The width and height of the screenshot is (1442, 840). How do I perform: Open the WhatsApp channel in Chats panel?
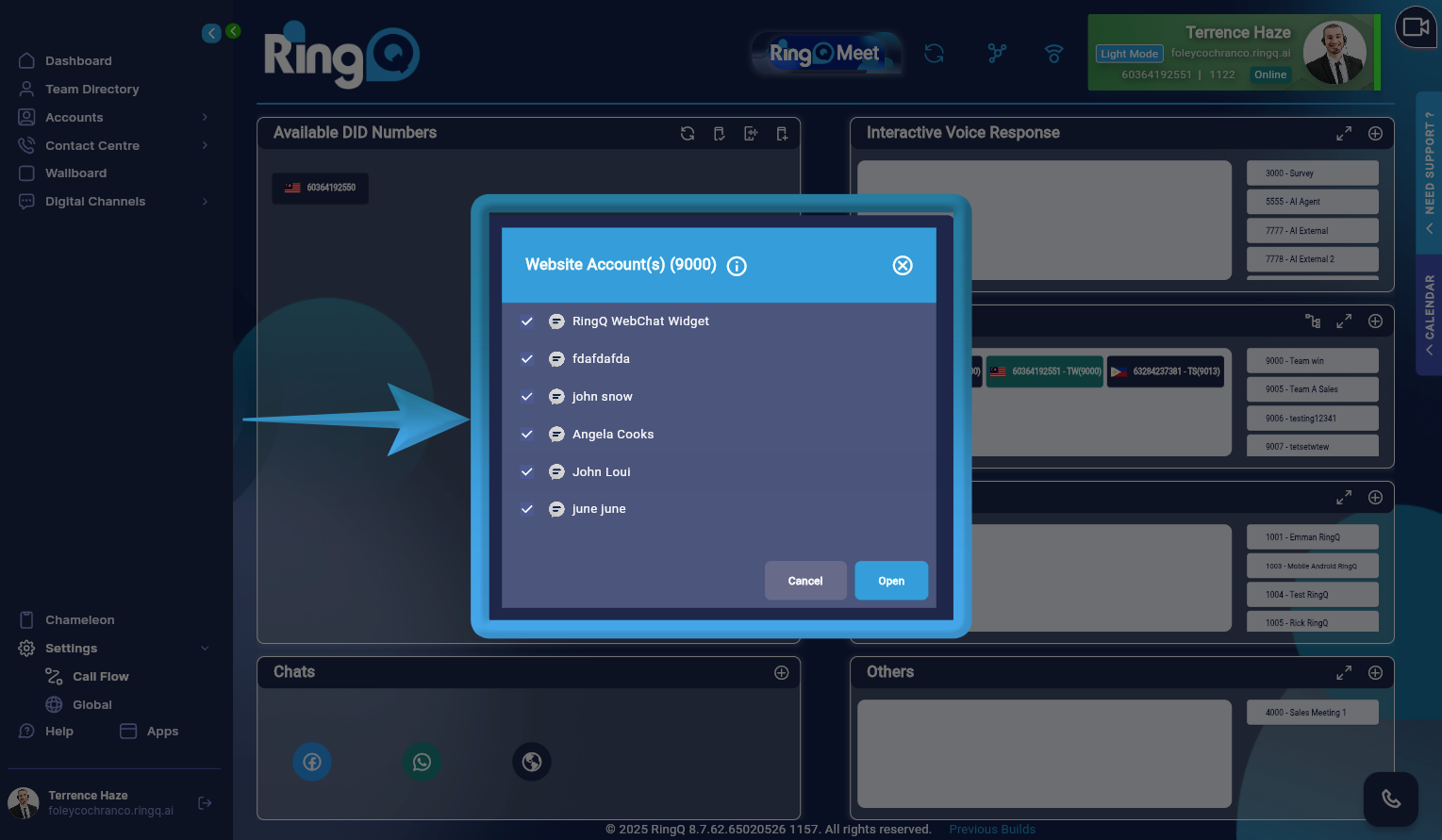(422, 762)
